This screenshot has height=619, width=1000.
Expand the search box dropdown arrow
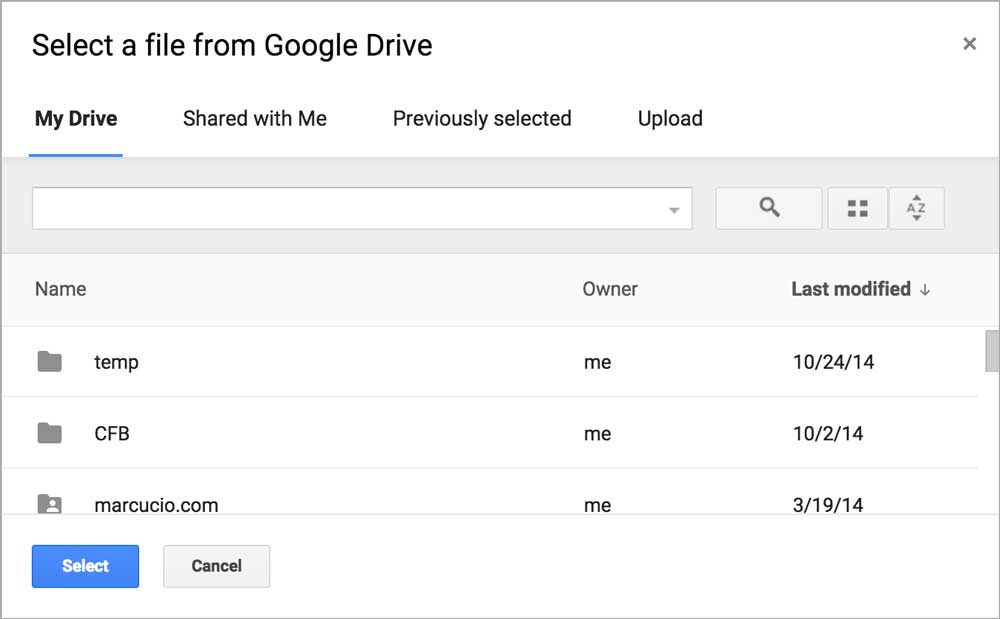click(x=674, y=210)
